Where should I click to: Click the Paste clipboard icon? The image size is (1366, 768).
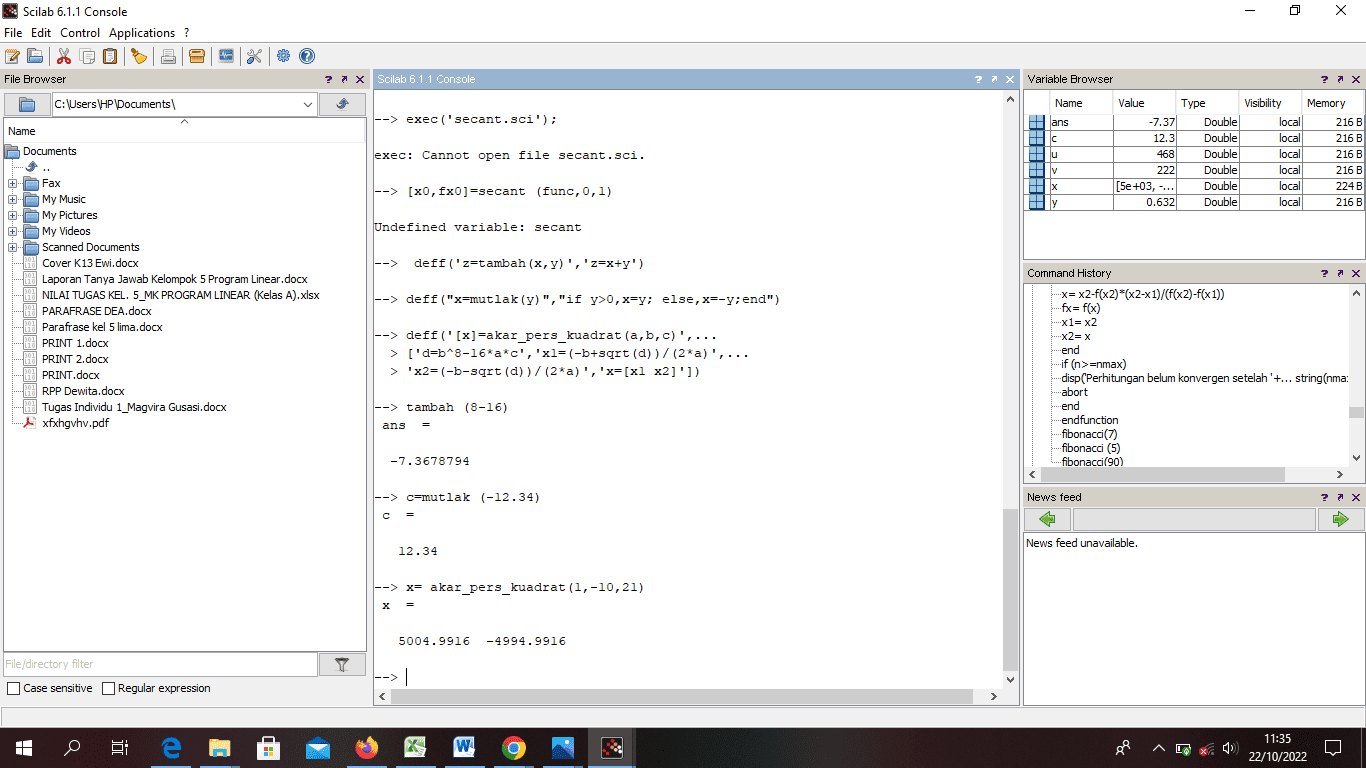point(110,56)
